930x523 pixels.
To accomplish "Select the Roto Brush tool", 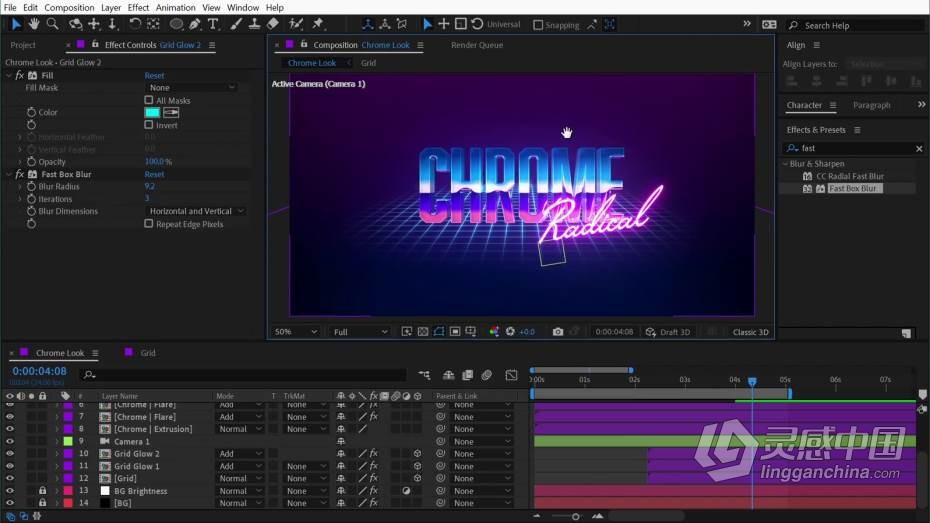I will [295, 24].
